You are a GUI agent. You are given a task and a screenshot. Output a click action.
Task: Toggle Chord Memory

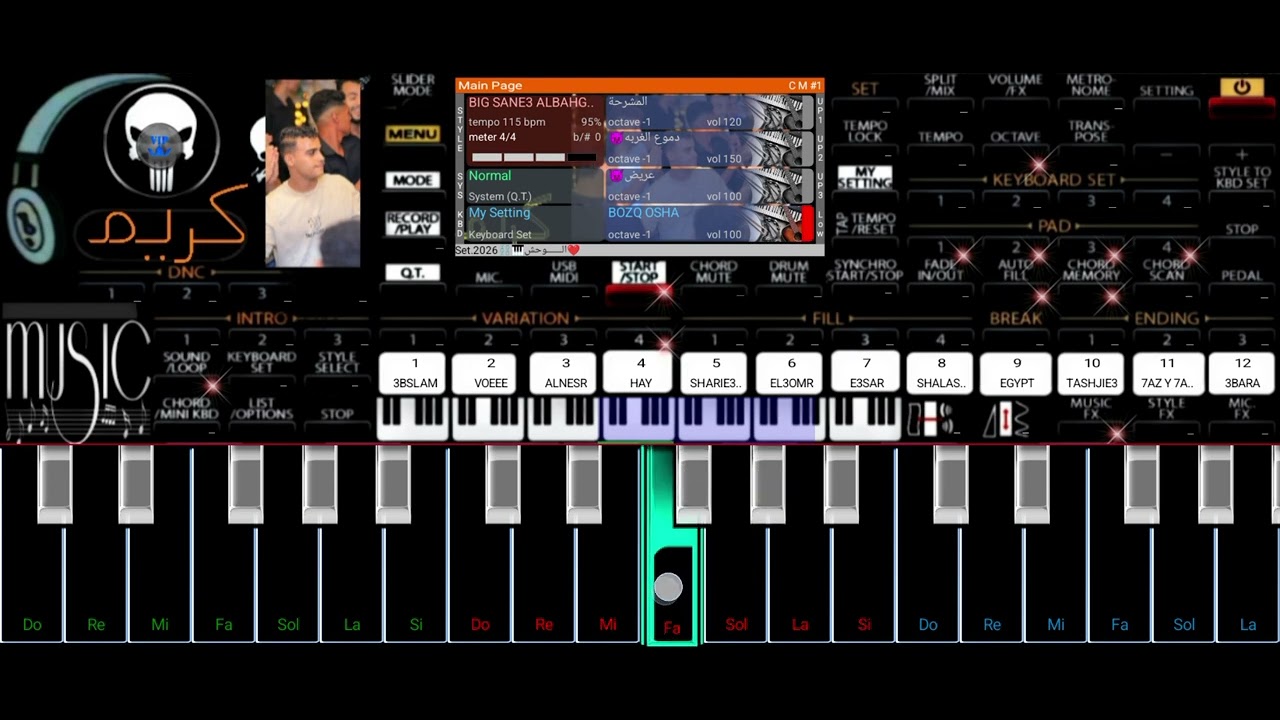(x=1091, y=270)
